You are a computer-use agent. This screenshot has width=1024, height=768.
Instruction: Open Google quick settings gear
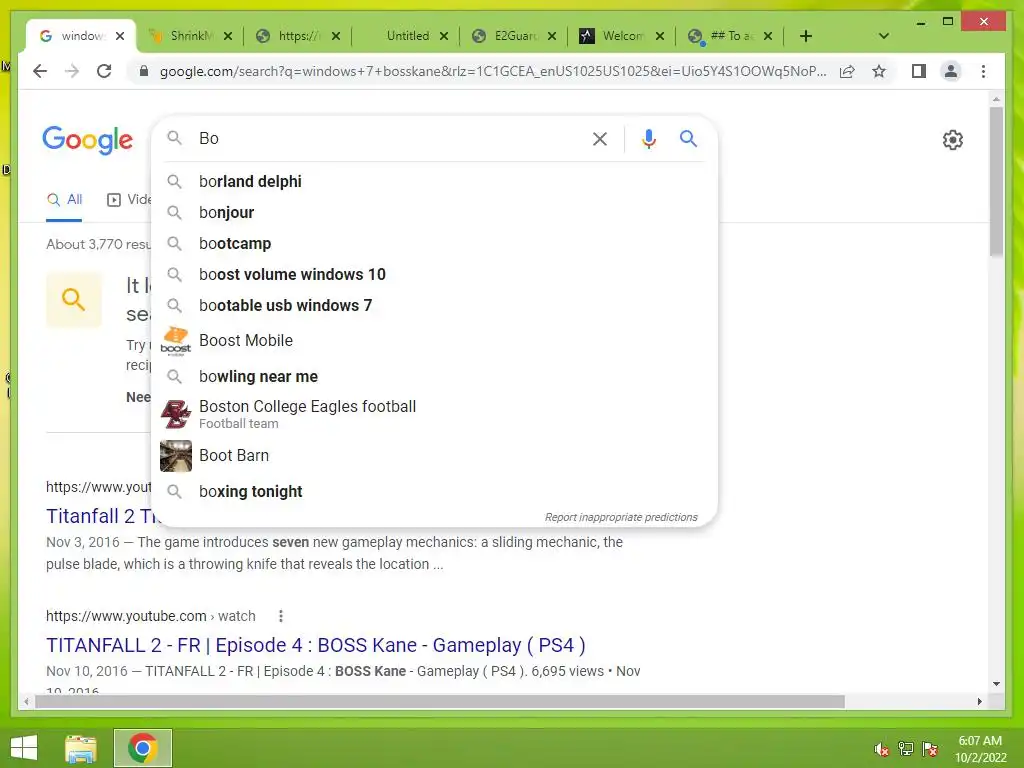953,140
